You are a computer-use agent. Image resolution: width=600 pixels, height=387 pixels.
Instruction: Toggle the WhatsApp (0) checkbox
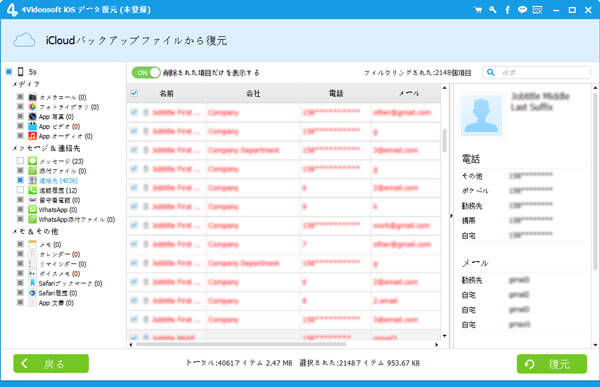[x=20, y=209]
